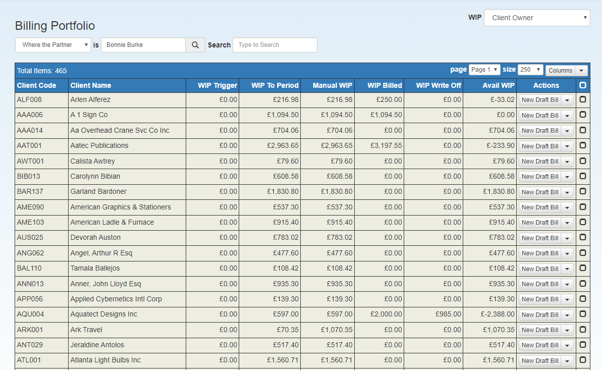Screen dimensions: 602x380
Task: Check the AWT001 row checkbox
Action: 582,161
